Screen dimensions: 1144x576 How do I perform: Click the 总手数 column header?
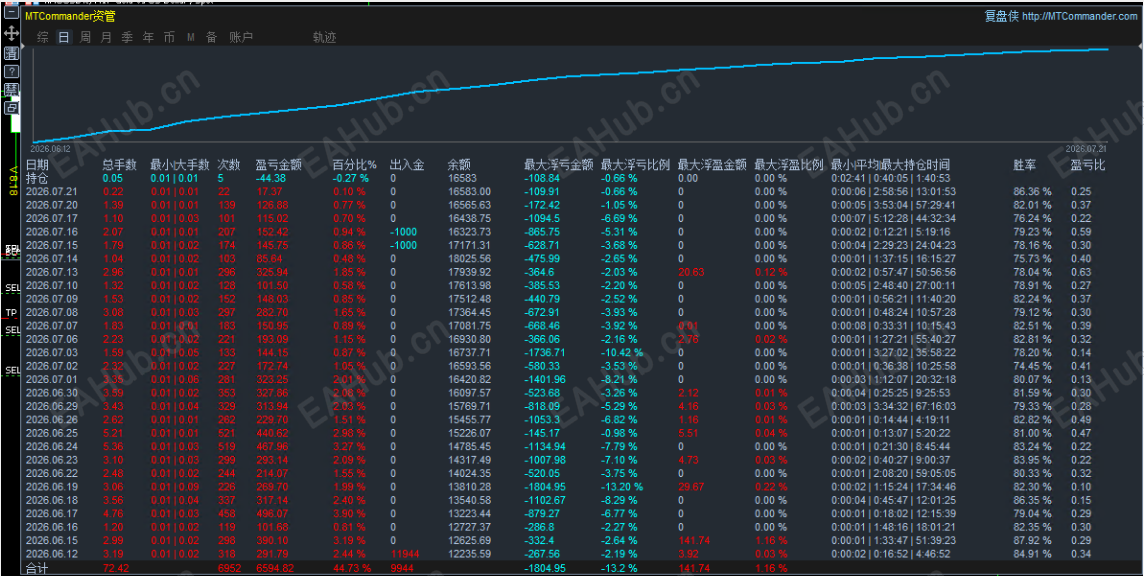coord(119,165)
